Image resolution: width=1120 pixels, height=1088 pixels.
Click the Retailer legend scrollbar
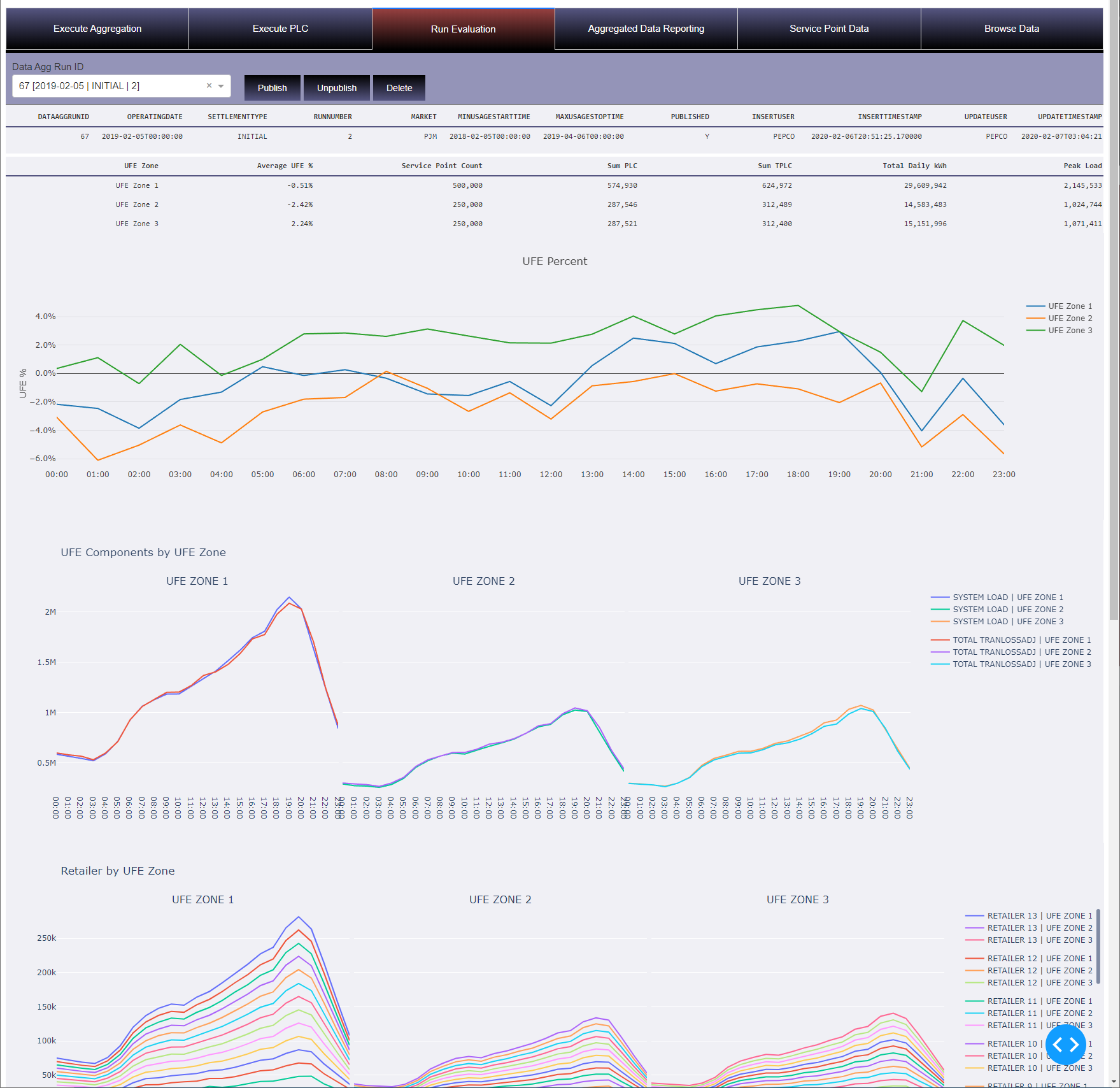coord(1098,947)
